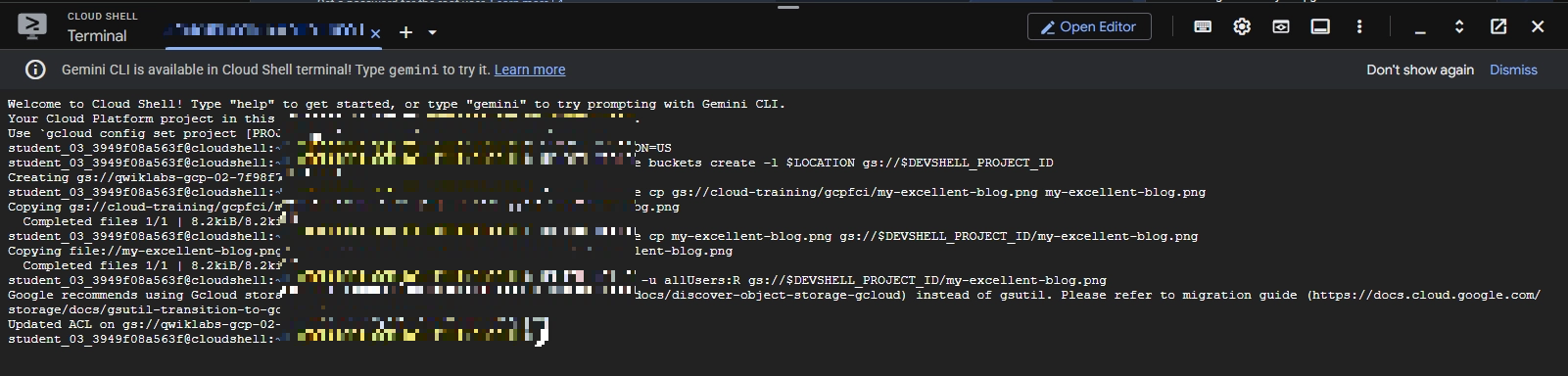Viewport: 1568px width, 376px height.
Task: Click the 'Updated ACL on gs://qwiklabs-gcp-02-' line
Action: [x=145, y=324]
